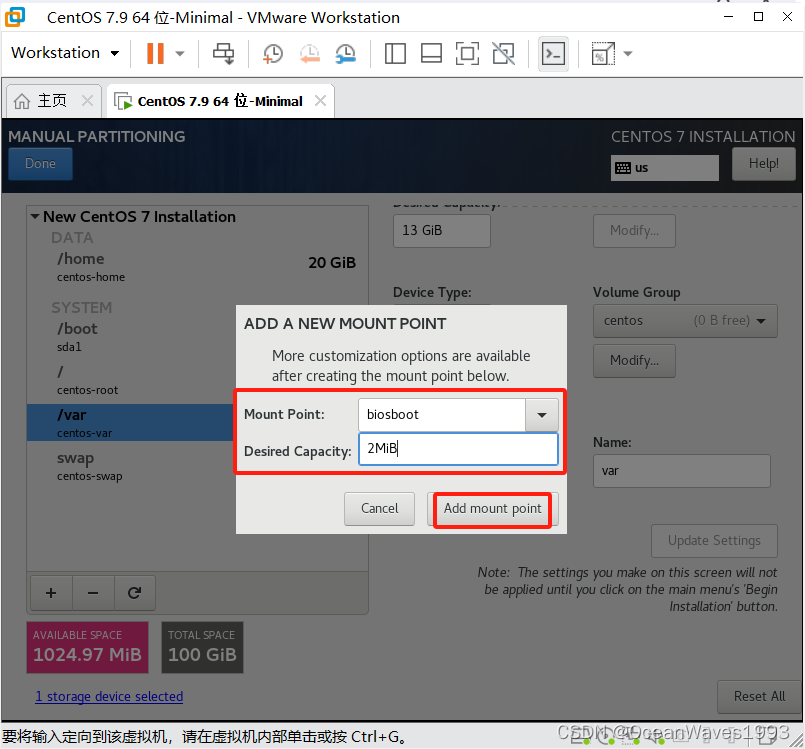Open the console view icon
This screenshot has width=805, height=749.
[553, 53]
